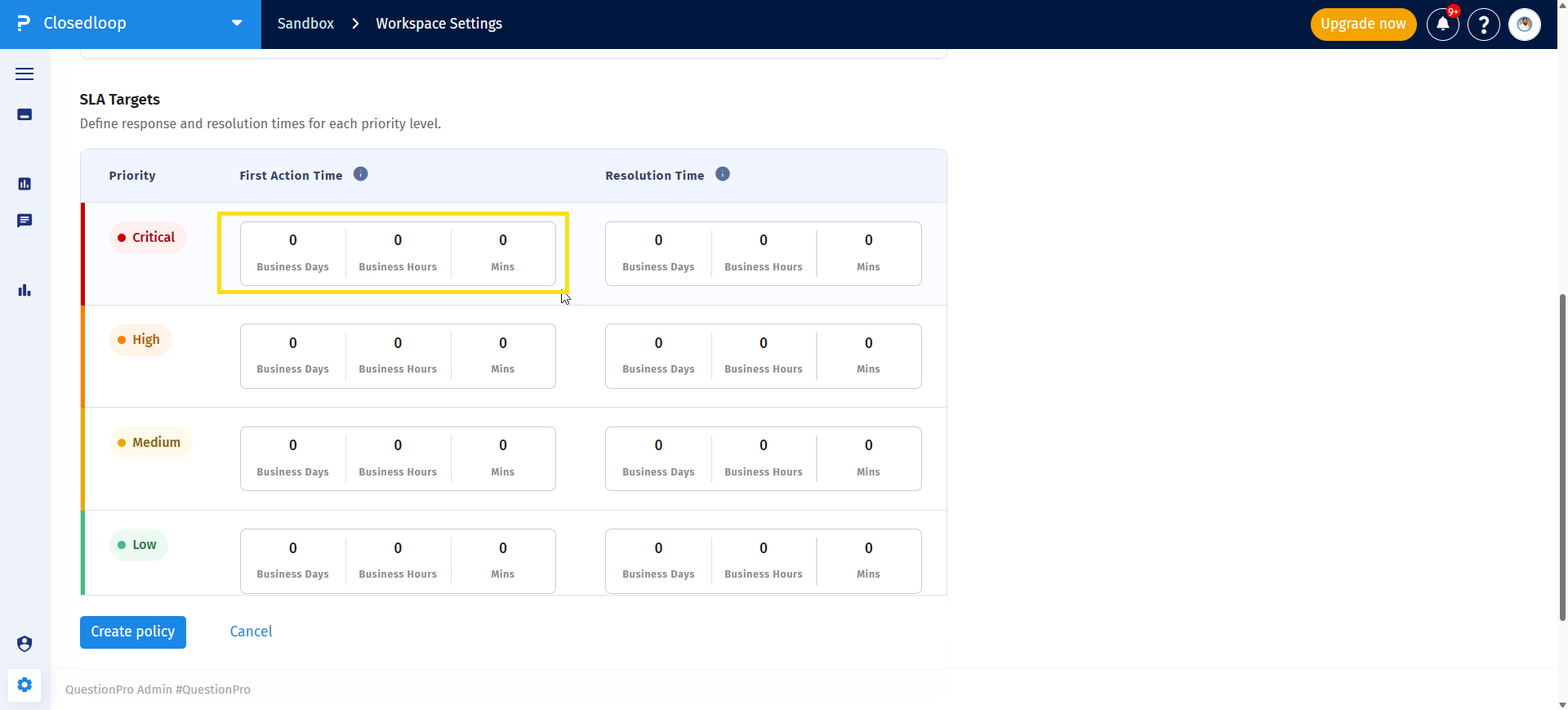Click the First Action Time column header
This screenshot has height=710, width=1568.
[291, 176]
